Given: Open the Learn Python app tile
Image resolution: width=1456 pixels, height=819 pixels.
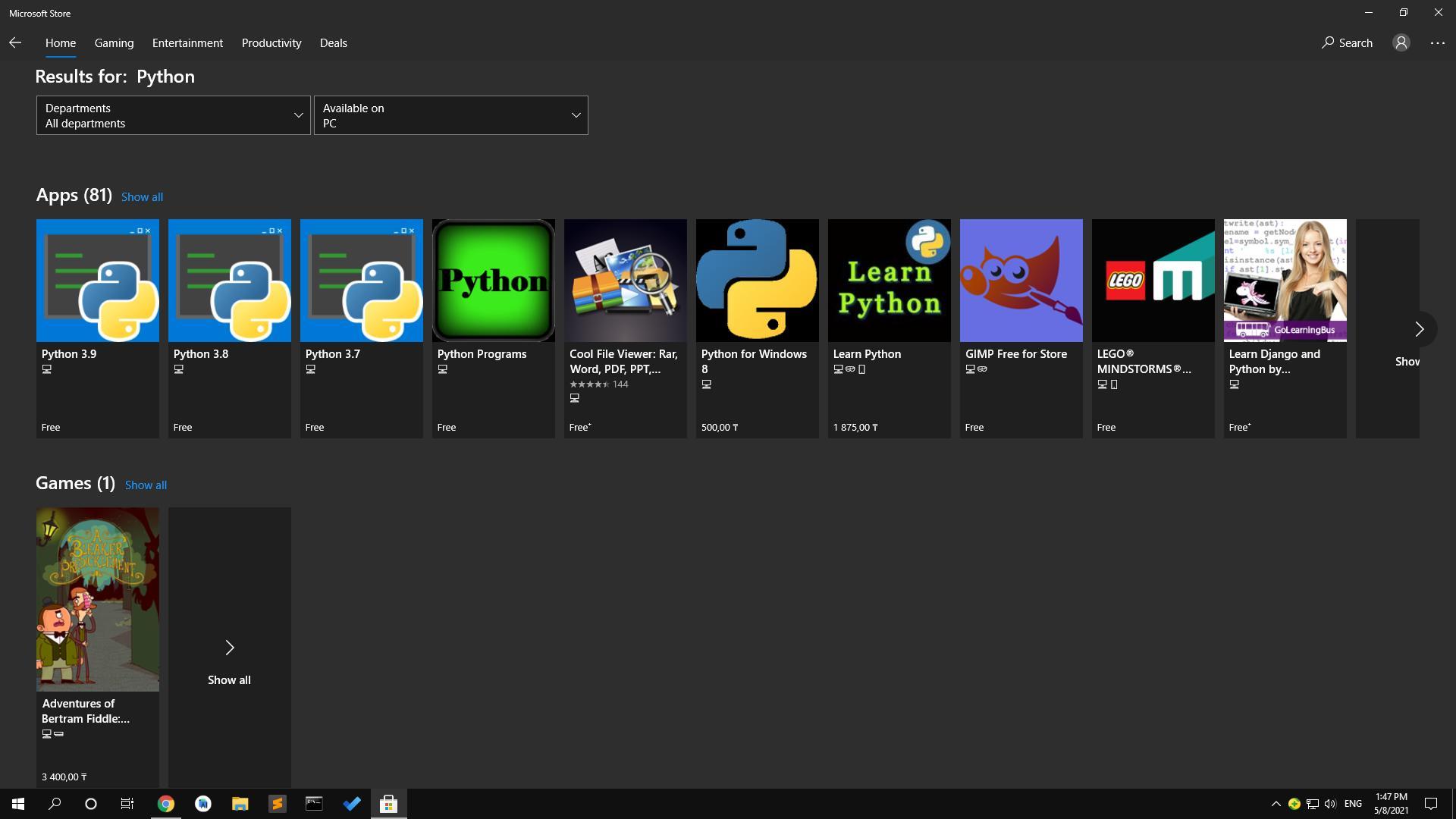Looking at the screenshot, I should tap(889, 328).
